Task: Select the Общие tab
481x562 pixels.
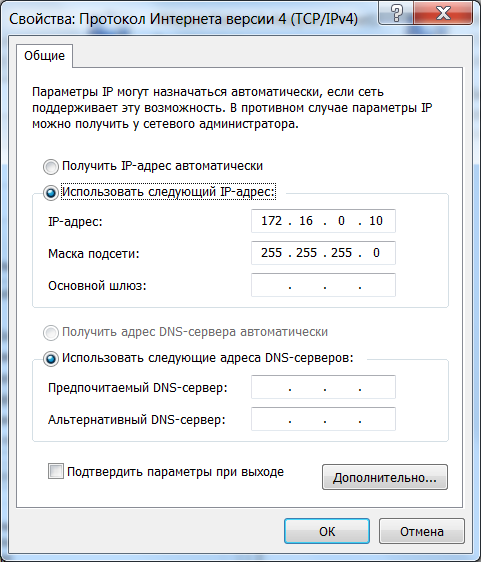Action: coord(44,56)
